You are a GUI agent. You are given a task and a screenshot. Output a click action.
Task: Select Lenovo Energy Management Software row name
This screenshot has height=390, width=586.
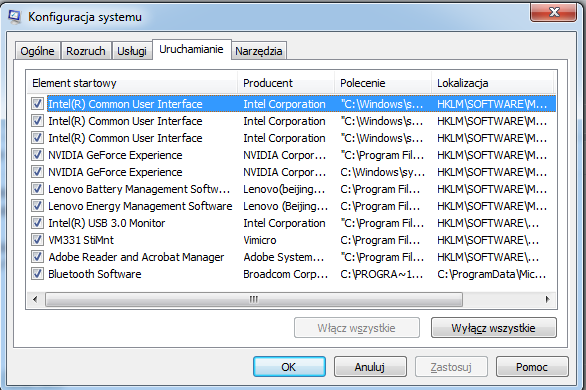(140, 206)
